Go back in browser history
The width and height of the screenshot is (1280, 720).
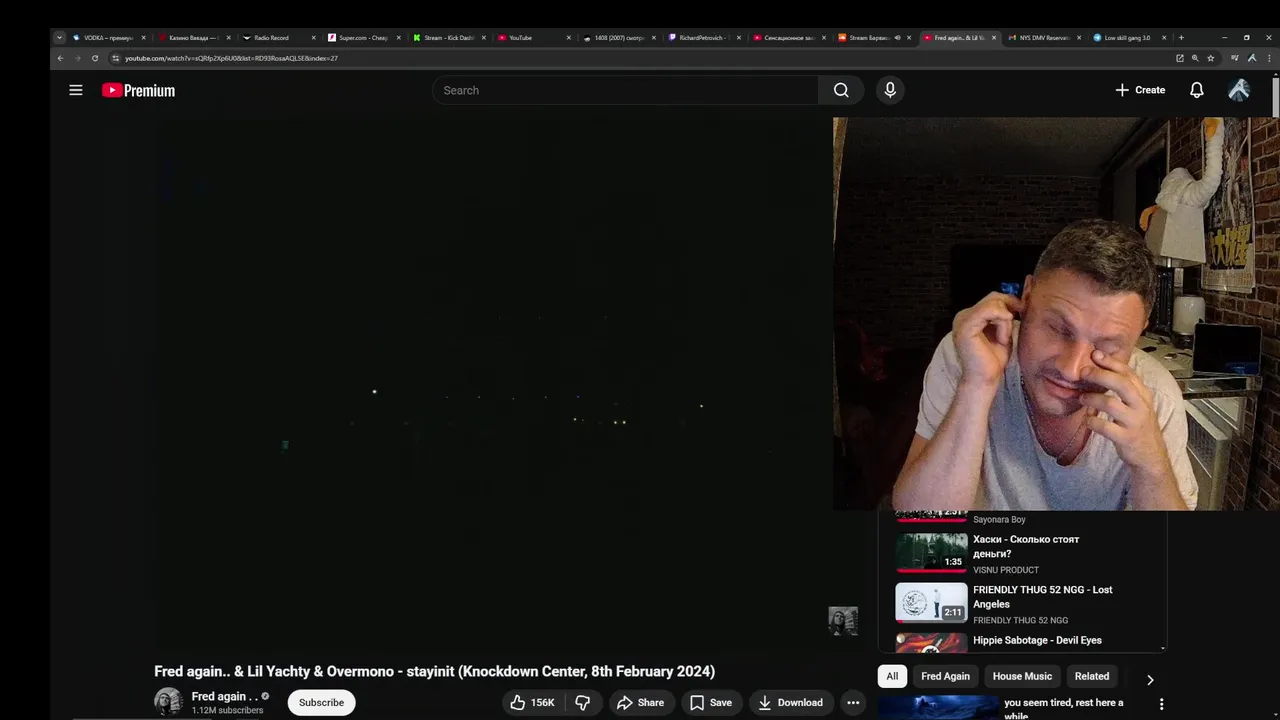click(60, 58)
